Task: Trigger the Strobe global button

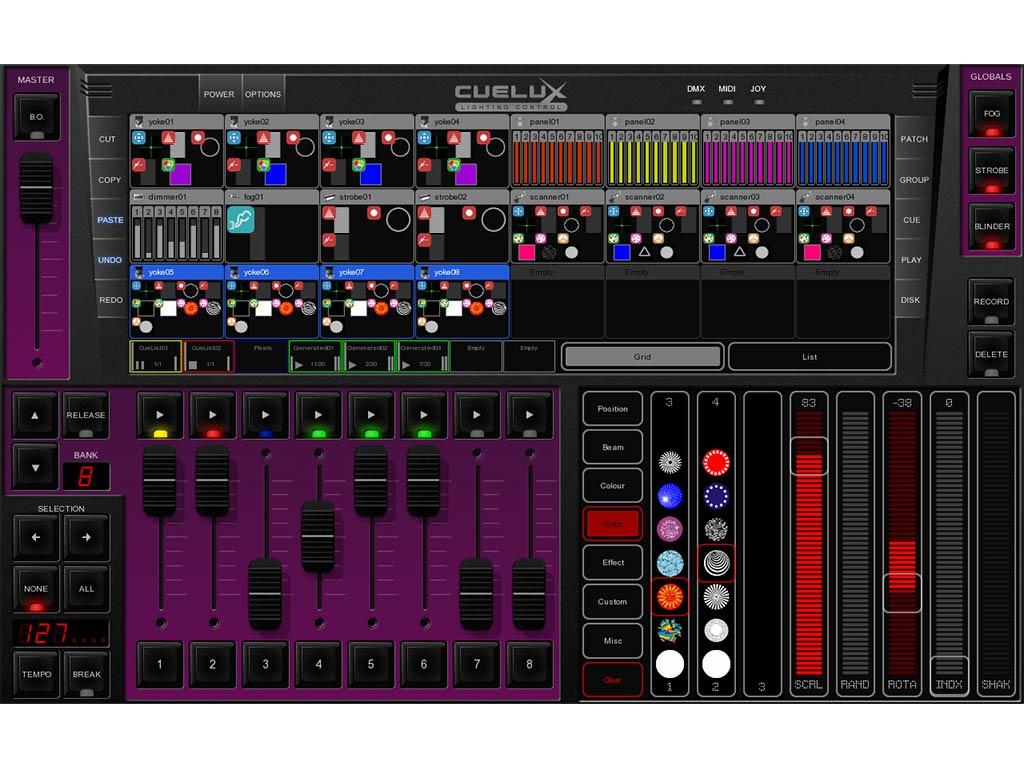Action: point(991,170)
